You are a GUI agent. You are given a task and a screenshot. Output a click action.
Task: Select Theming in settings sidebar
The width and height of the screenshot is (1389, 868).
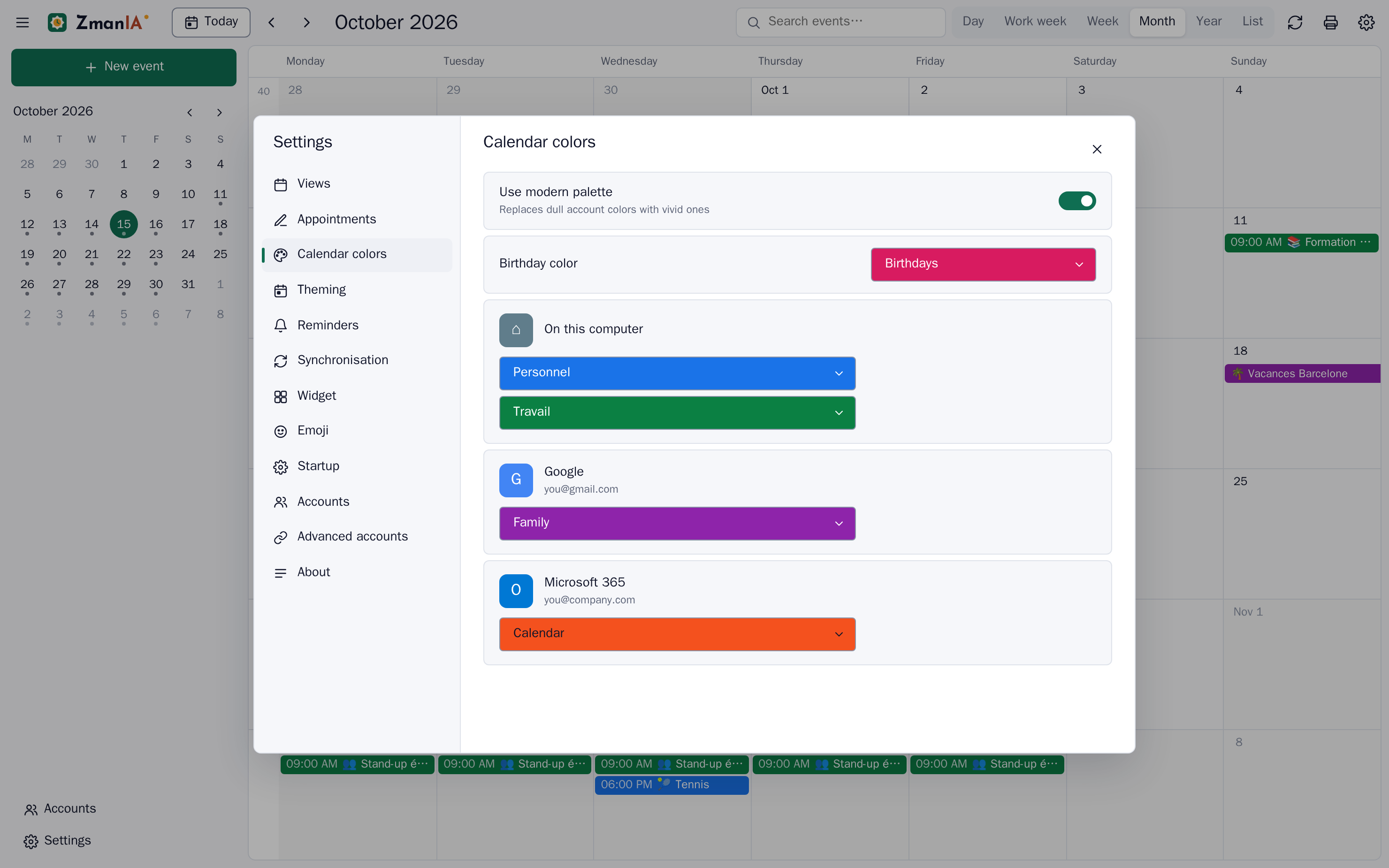point(357,290)
